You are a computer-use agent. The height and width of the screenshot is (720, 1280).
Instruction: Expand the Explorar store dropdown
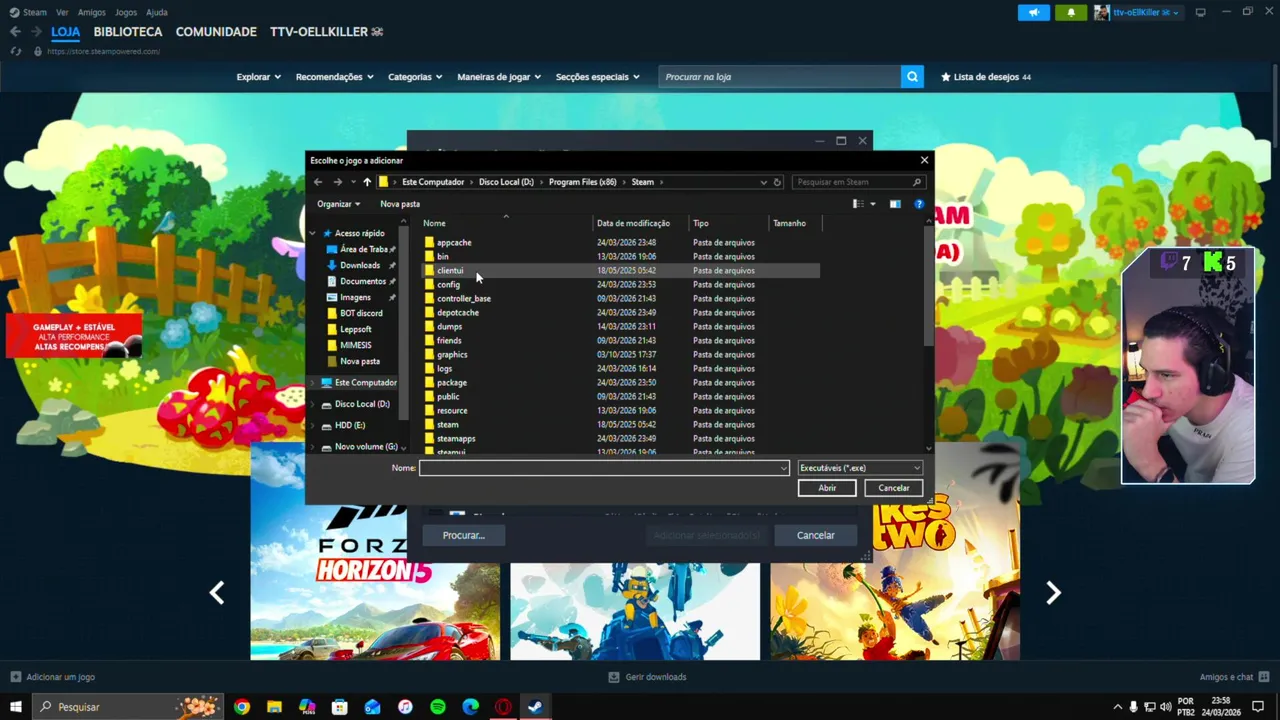[258, 77]
